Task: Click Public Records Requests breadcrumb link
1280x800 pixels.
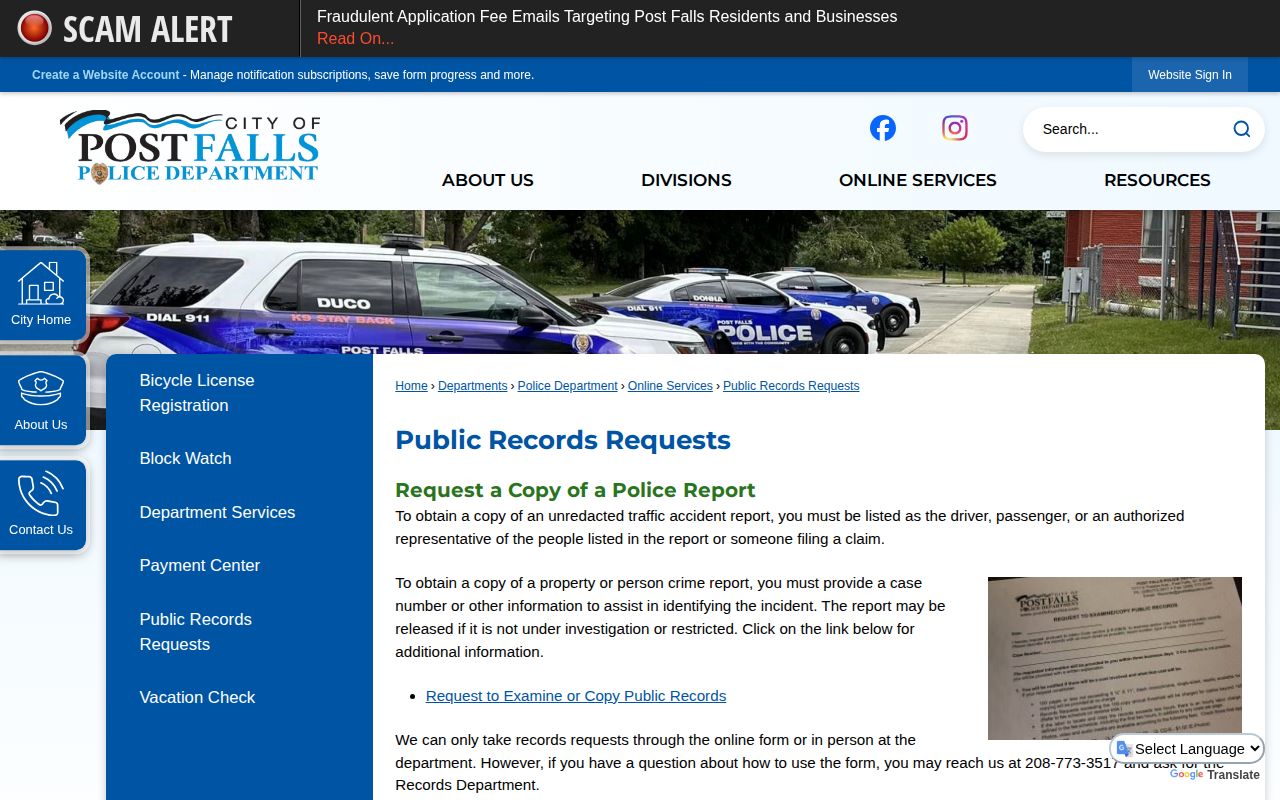Action: 791,386
